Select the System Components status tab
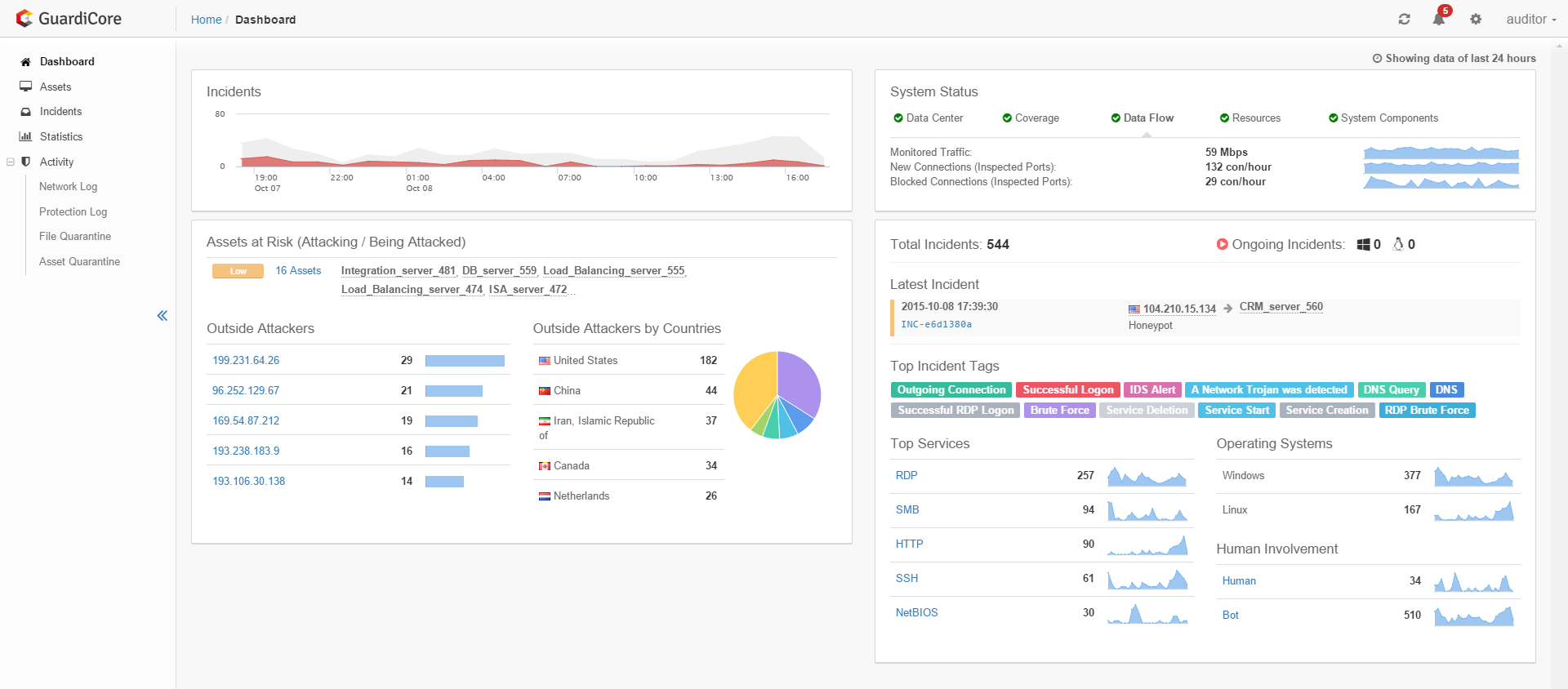Image resolution: width=1568 pixels, height=689 pixels. 1383,118
